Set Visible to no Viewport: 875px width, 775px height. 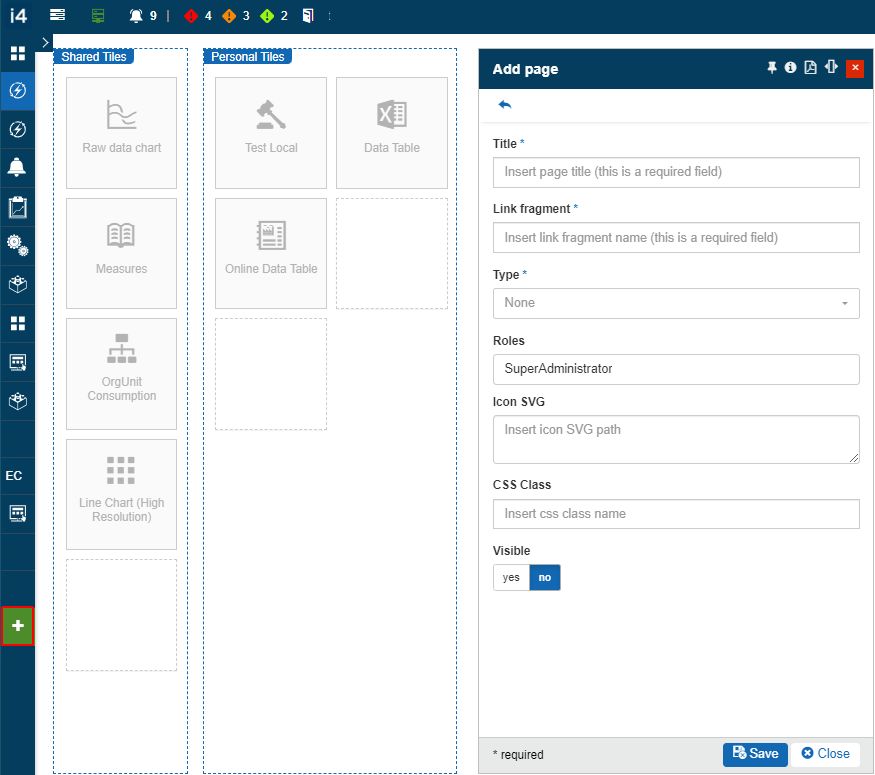click(545, 578)
